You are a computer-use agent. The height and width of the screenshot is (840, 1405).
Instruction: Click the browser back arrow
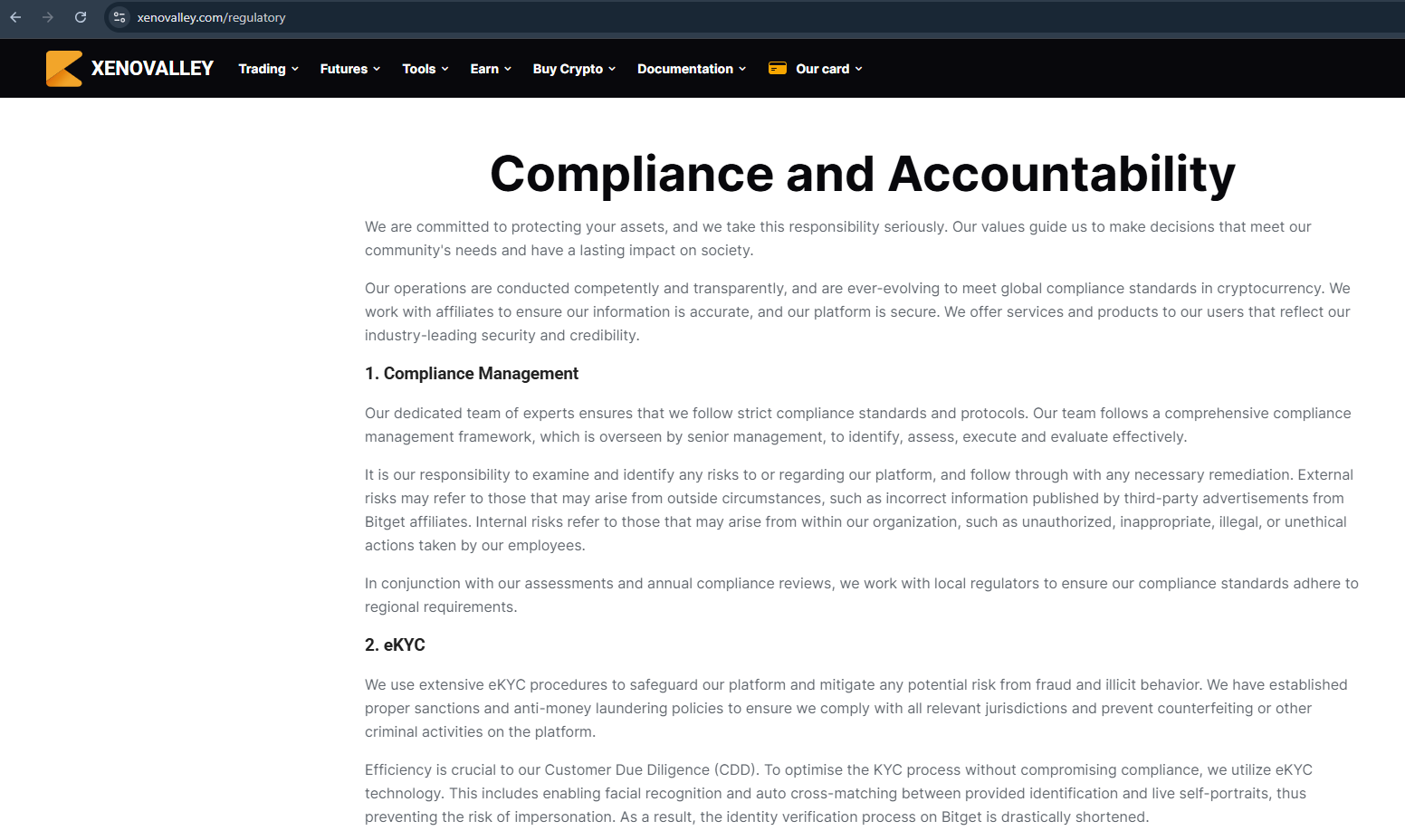point(15,17)
